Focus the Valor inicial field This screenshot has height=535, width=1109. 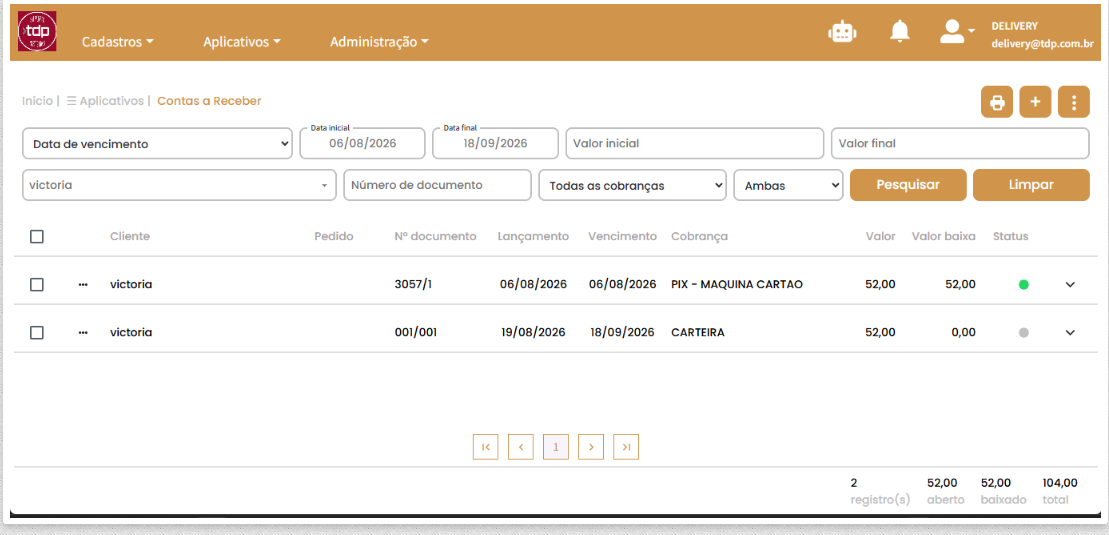click(695, 144)
